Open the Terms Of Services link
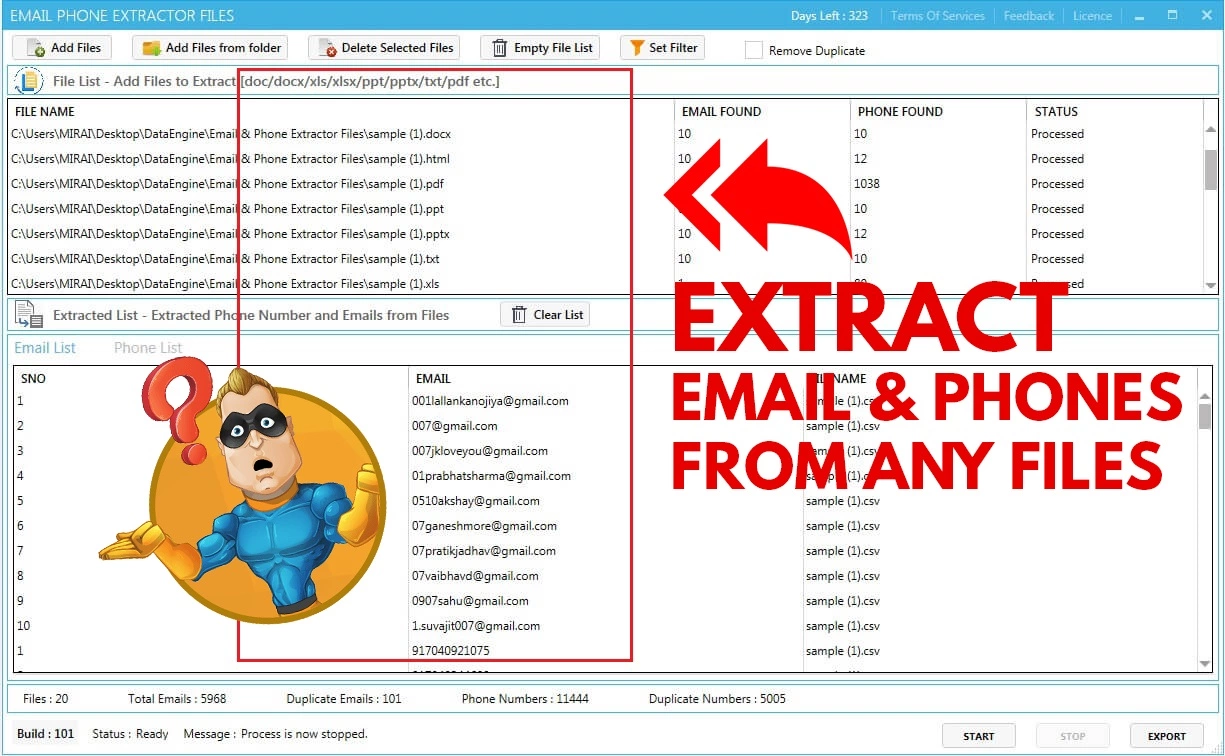 click(x=937, y=16)
